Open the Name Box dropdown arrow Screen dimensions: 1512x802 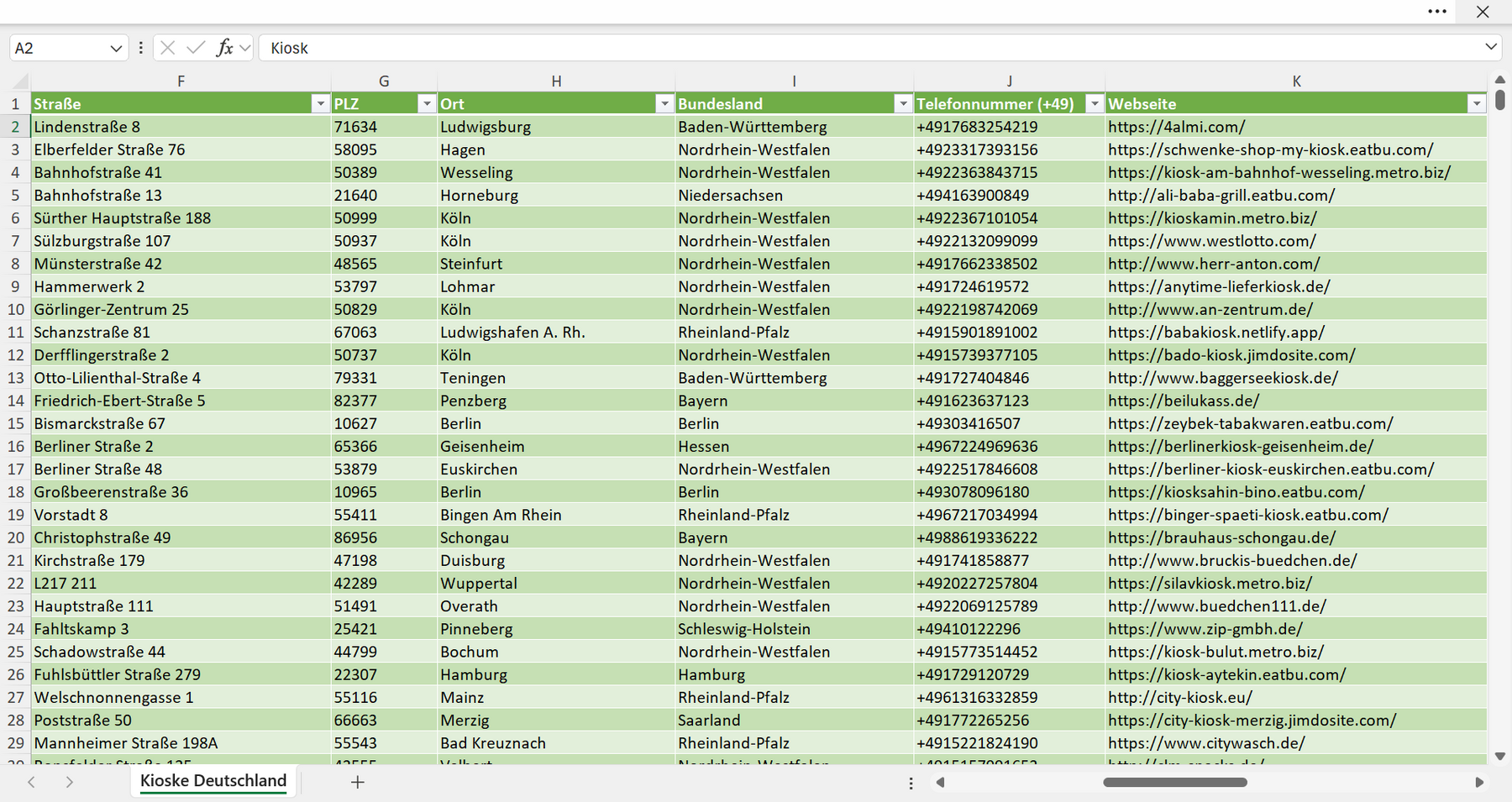(x=116, y=49)
